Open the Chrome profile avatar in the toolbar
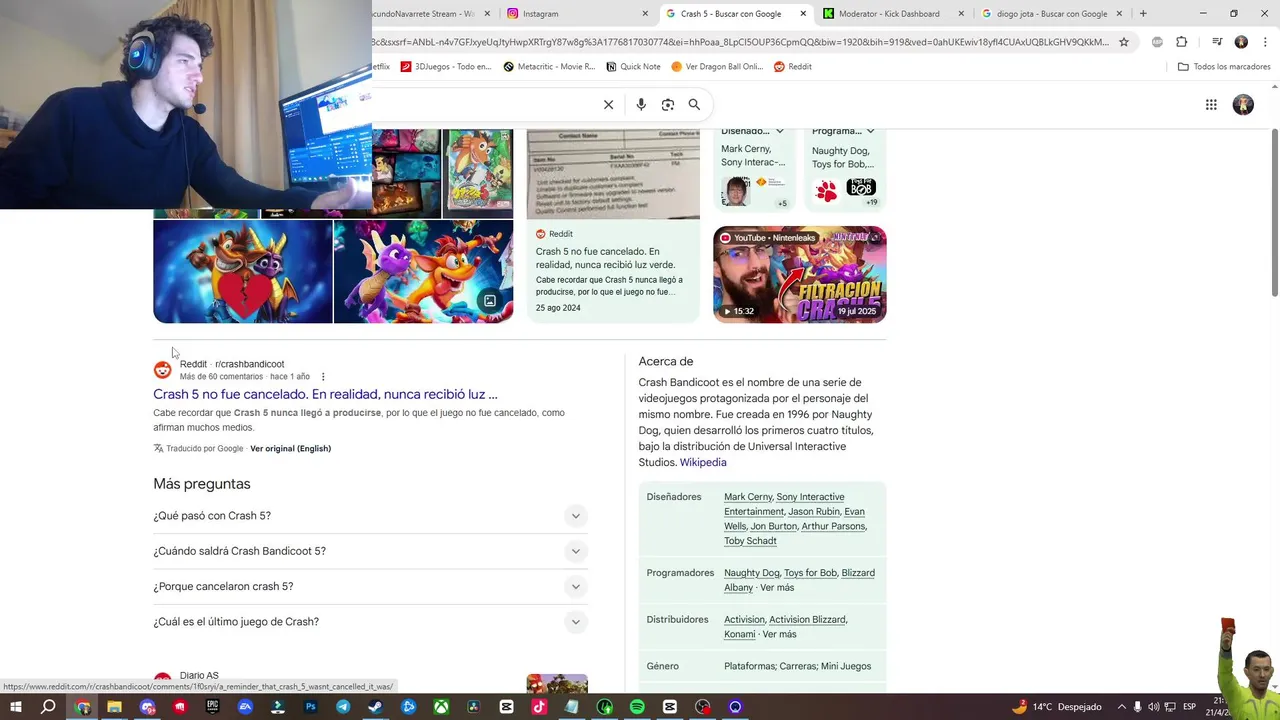 (x=1241, y=42)
